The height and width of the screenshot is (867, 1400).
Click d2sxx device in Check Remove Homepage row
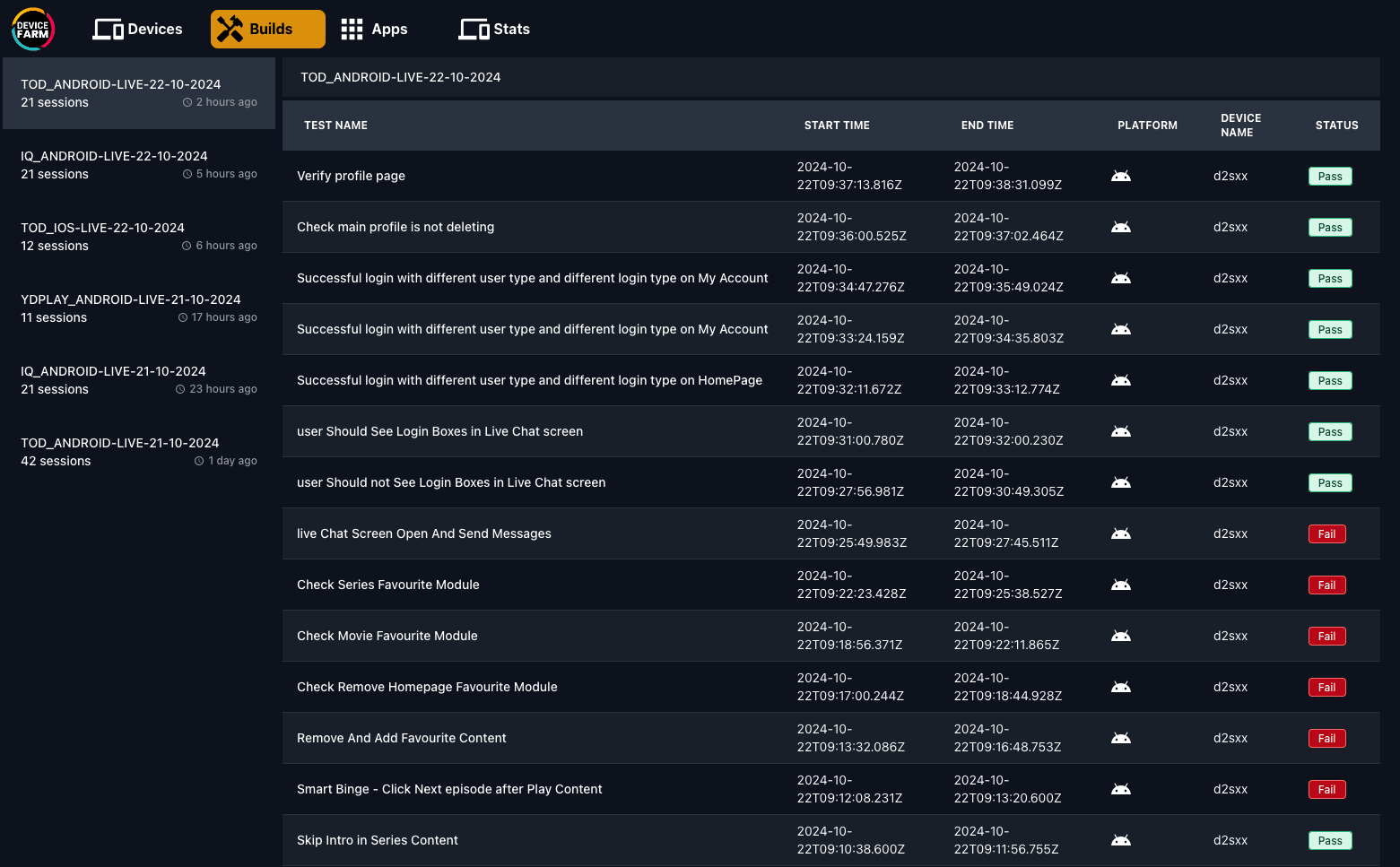click(x=1230, y=687)
